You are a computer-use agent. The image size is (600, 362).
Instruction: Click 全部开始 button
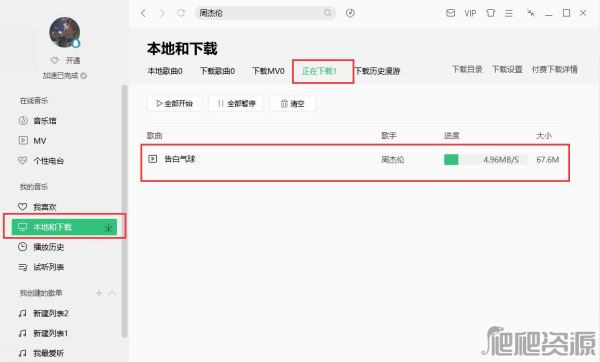click(x=174, y=104)
